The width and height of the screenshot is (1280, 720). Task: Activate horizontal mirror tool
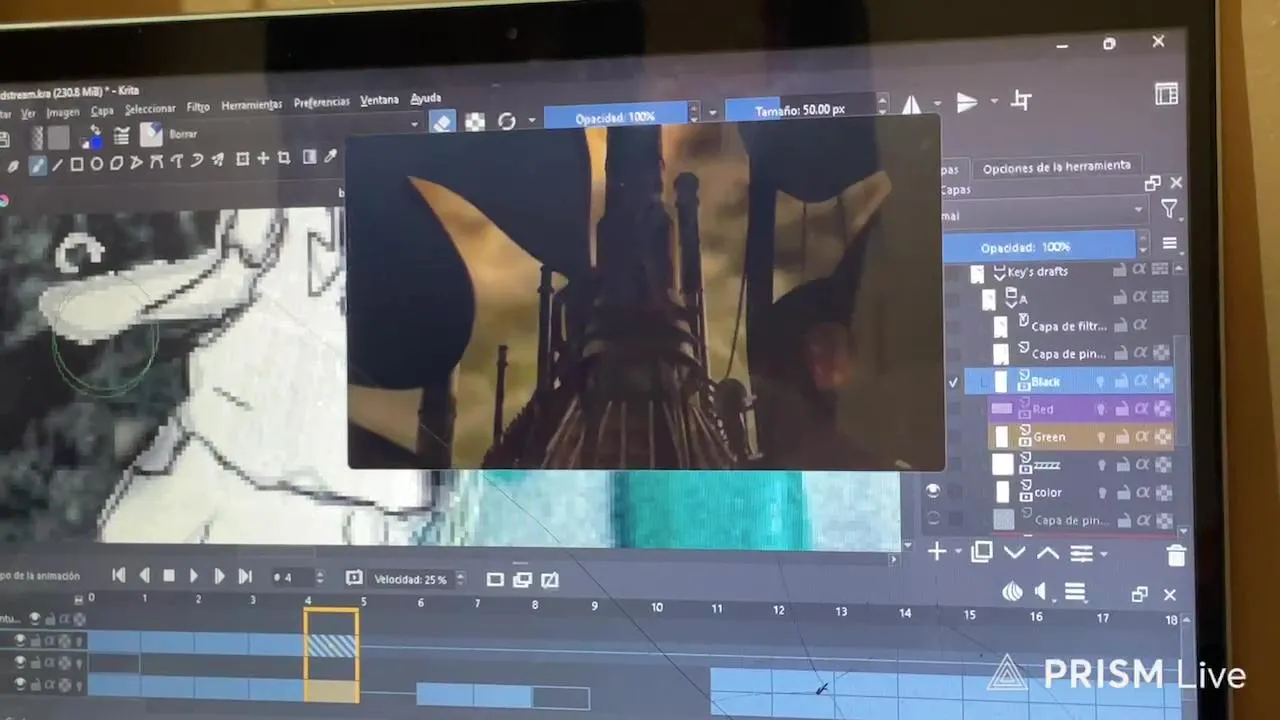[x=912, y=105]
